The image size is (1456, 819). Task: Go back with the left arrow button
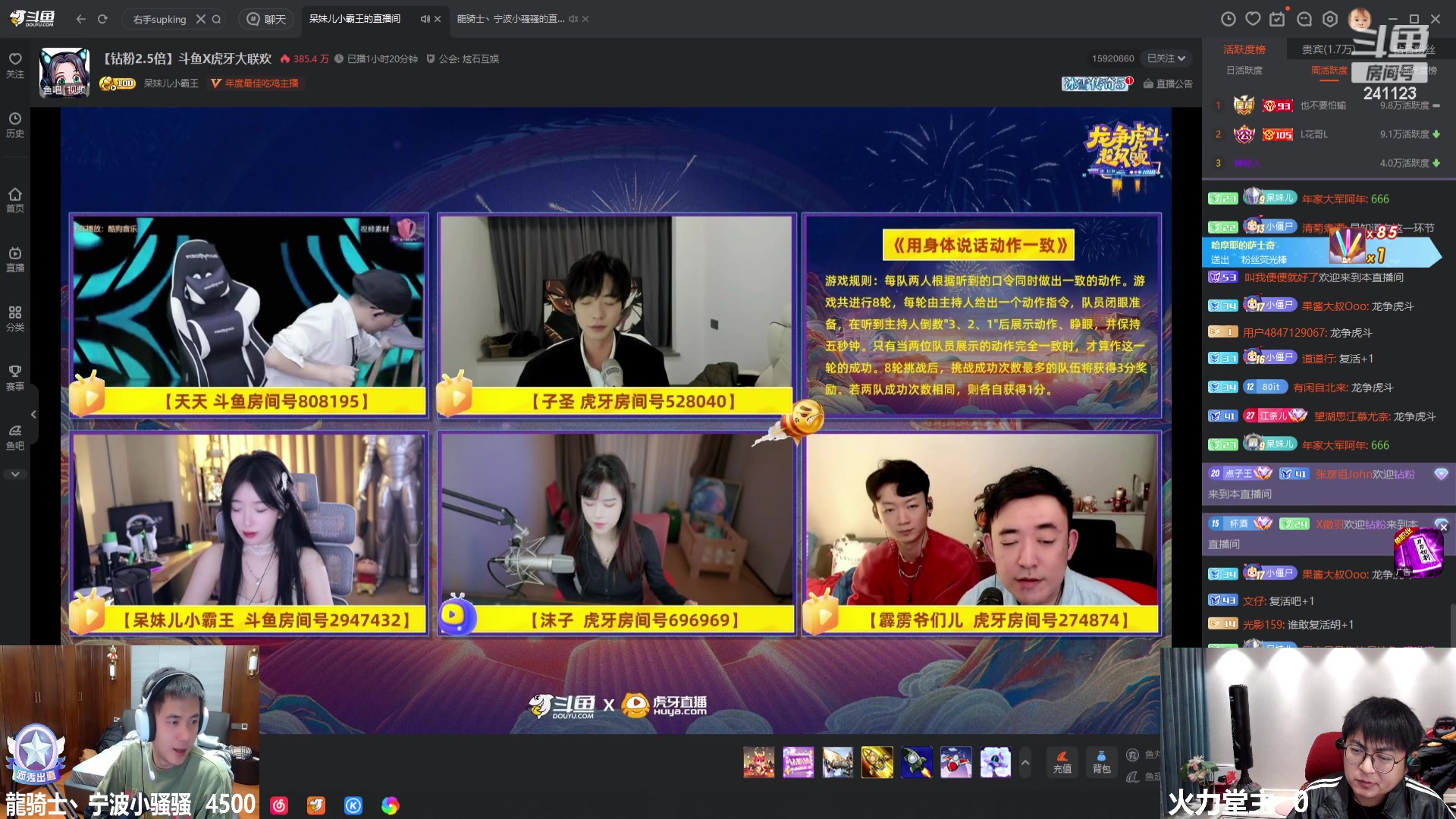(x=81, y=19)
